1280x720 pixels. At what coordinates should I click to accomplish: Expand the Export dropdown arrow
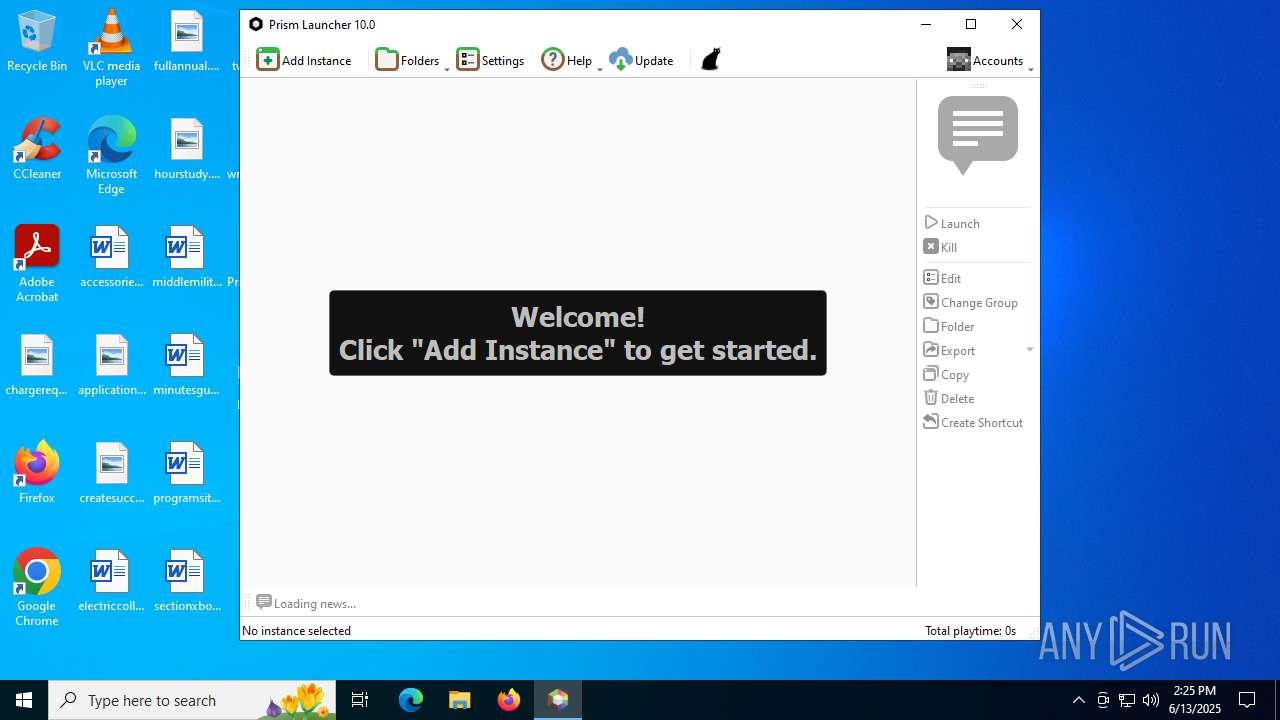coord(1030,350)
